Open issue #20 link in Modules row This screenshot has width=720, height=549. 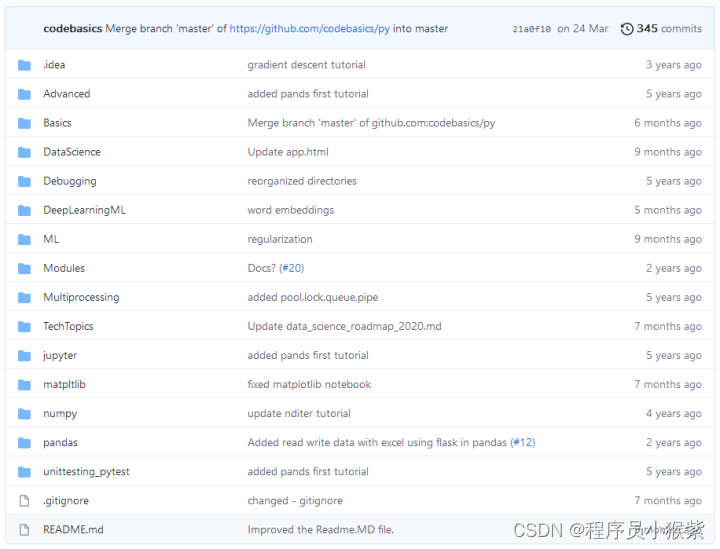pyautogui.click(x=292, y=268)
